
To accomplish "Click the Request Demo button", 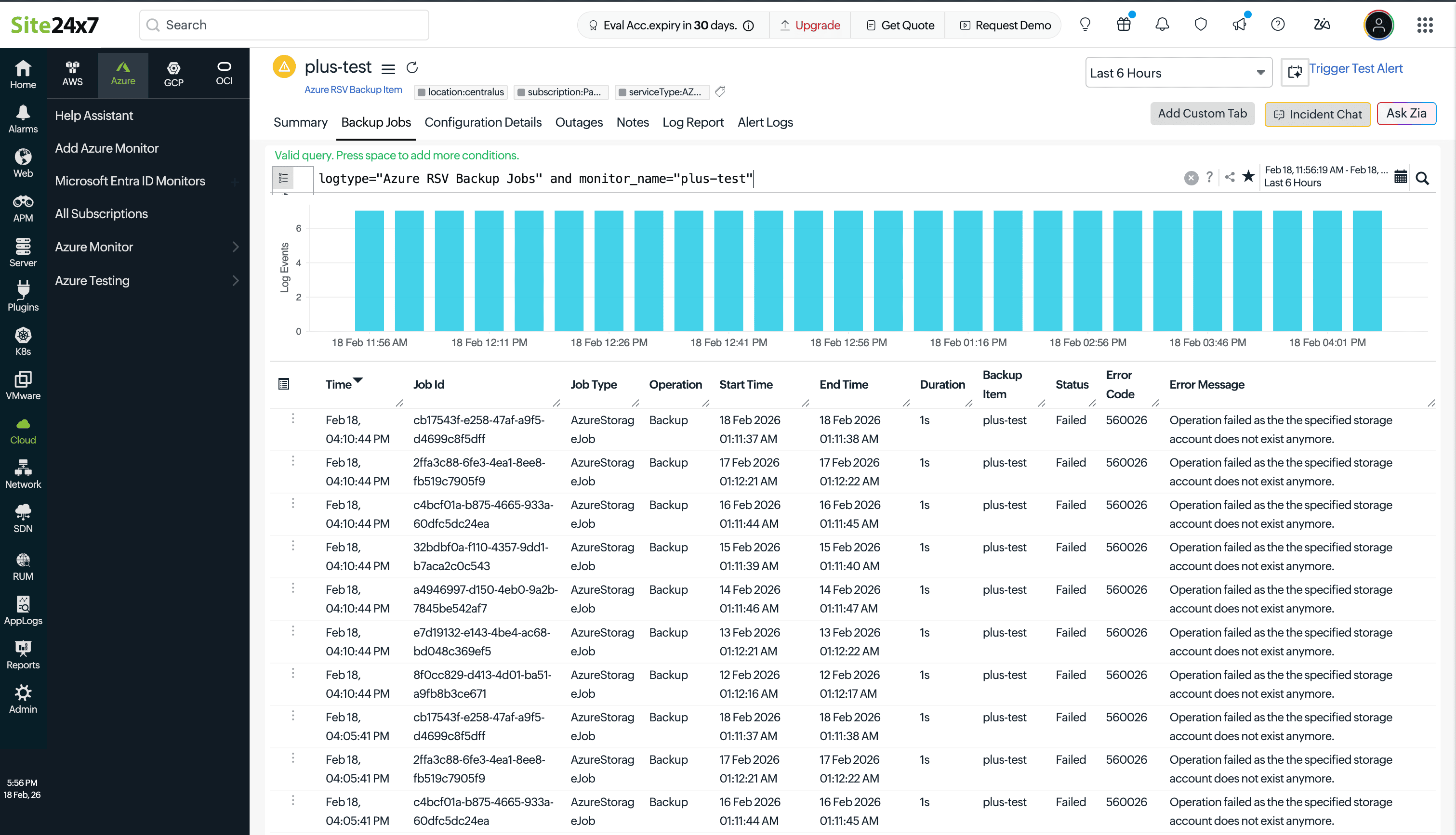I will [x=1005, y=25].
